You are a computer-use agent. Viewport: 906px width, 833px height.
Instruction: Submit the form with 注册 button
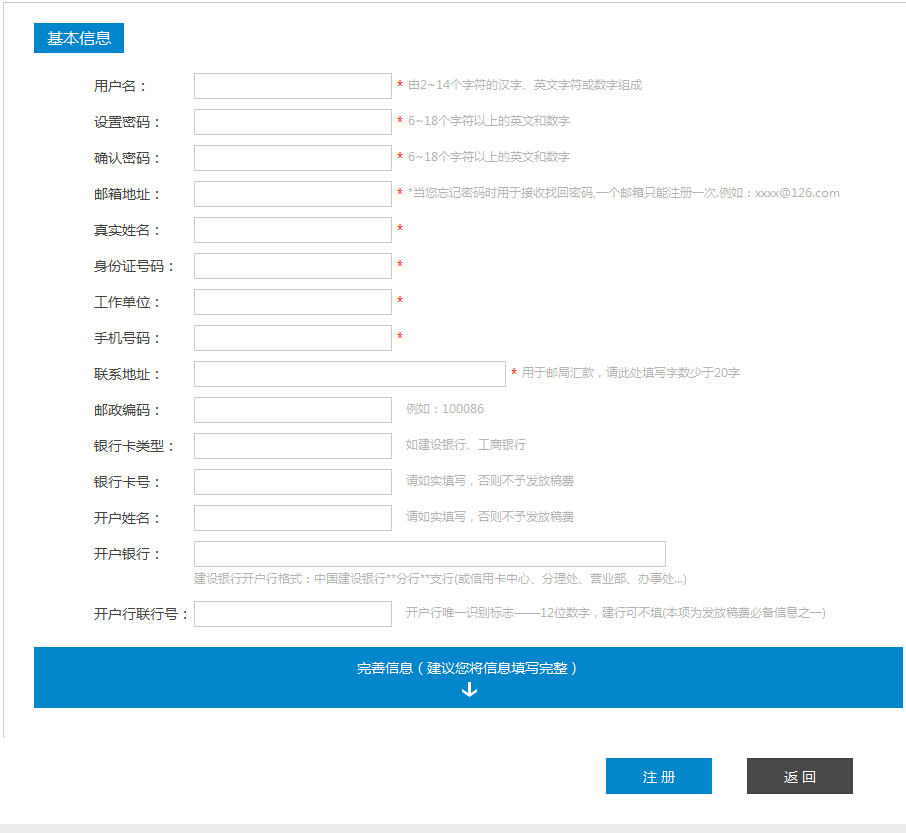click(x=659, y=776)
